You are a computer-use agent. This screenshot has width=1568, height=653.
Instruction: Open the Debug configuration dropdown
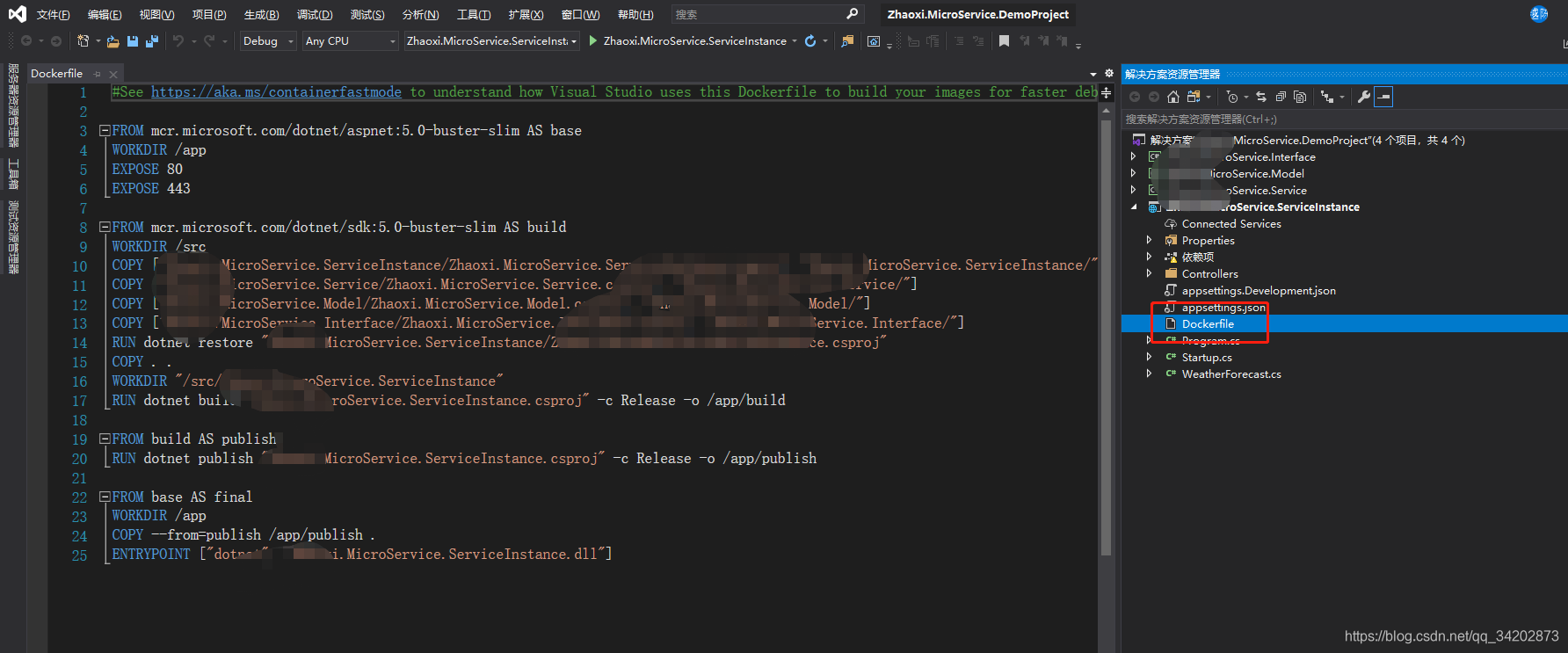pos(268,41)
